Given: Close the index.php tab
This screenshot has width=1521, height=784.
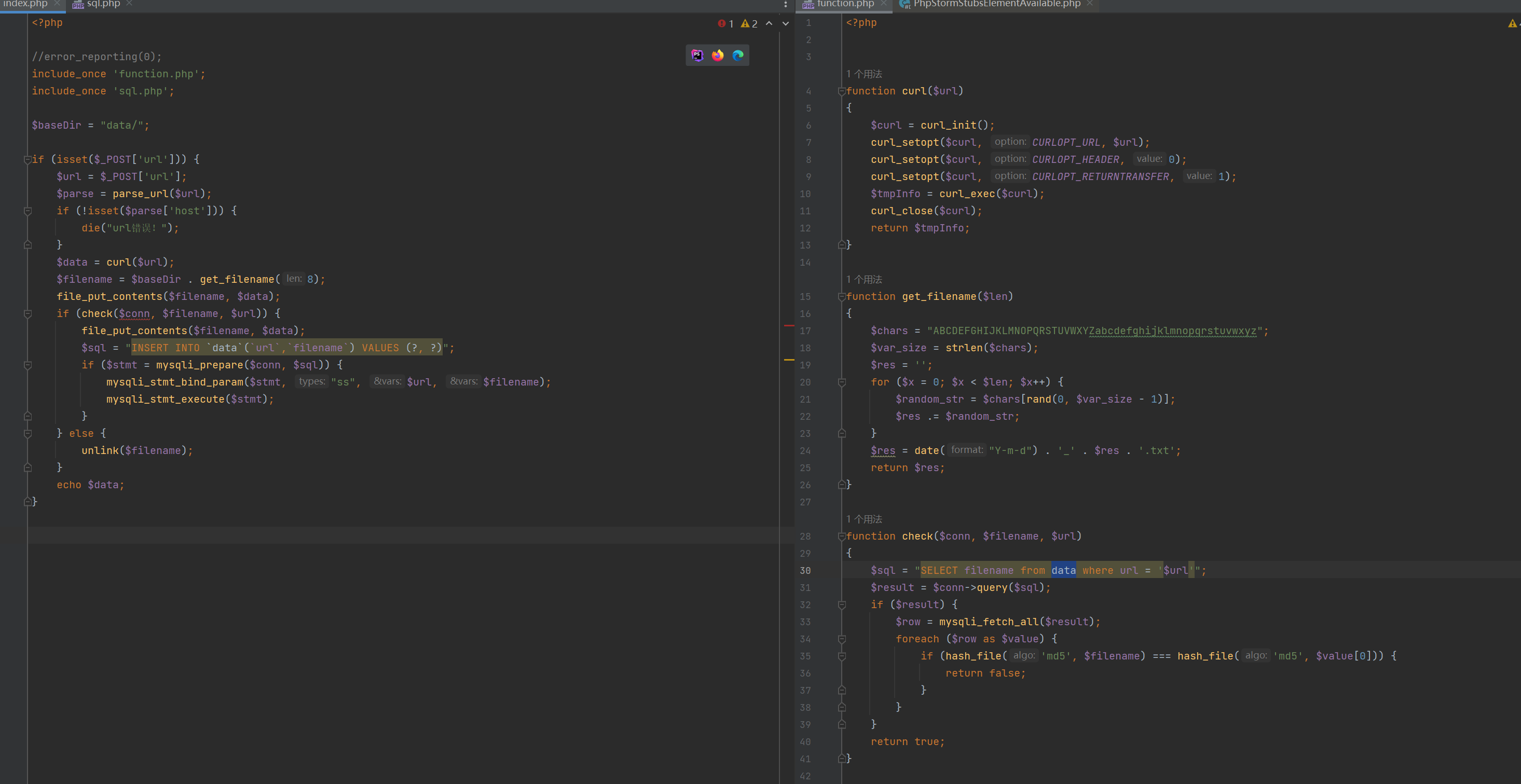Looking at the screenshot, I should coord(57,4).
